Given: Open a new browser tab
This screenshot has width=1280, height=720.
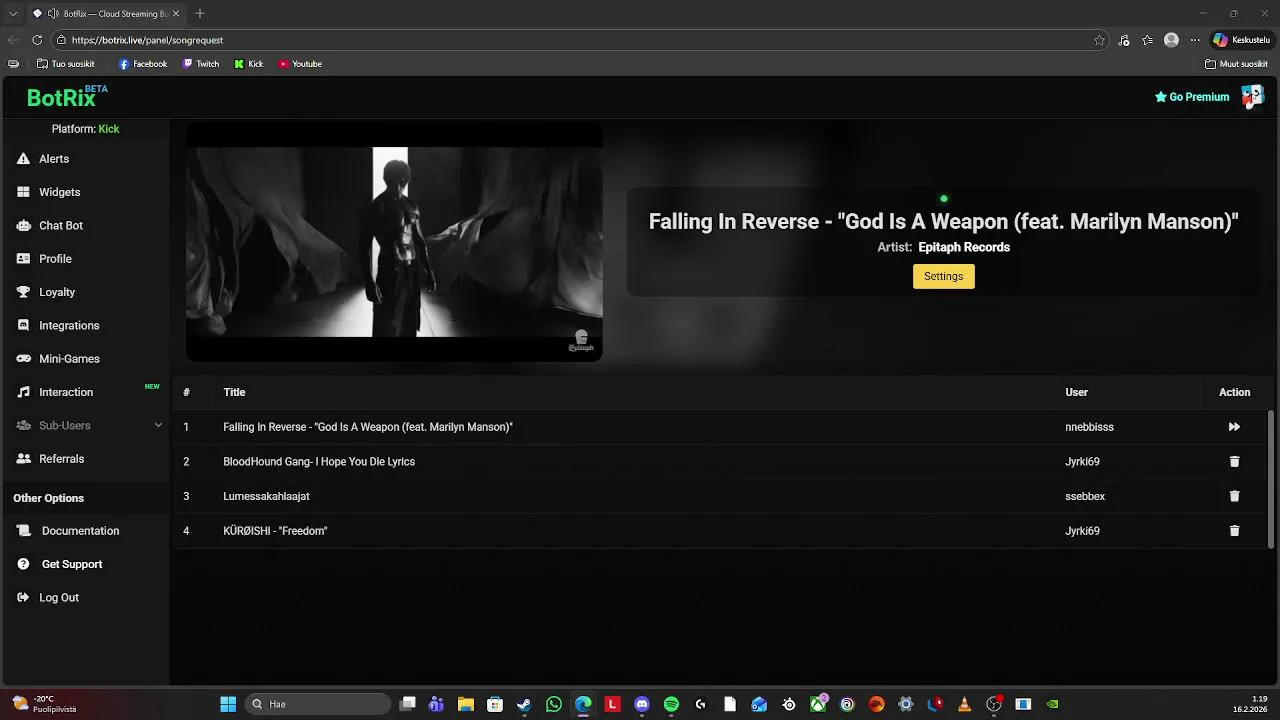Looking at the screenshot, I should point(200,13).
